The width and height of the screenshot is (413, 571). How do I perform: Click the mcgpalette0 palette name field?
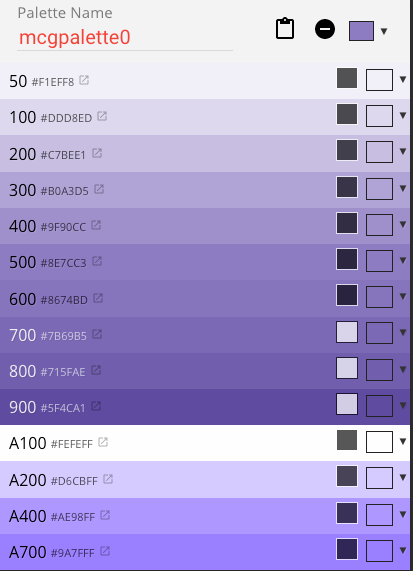click(x=125, y=38)
